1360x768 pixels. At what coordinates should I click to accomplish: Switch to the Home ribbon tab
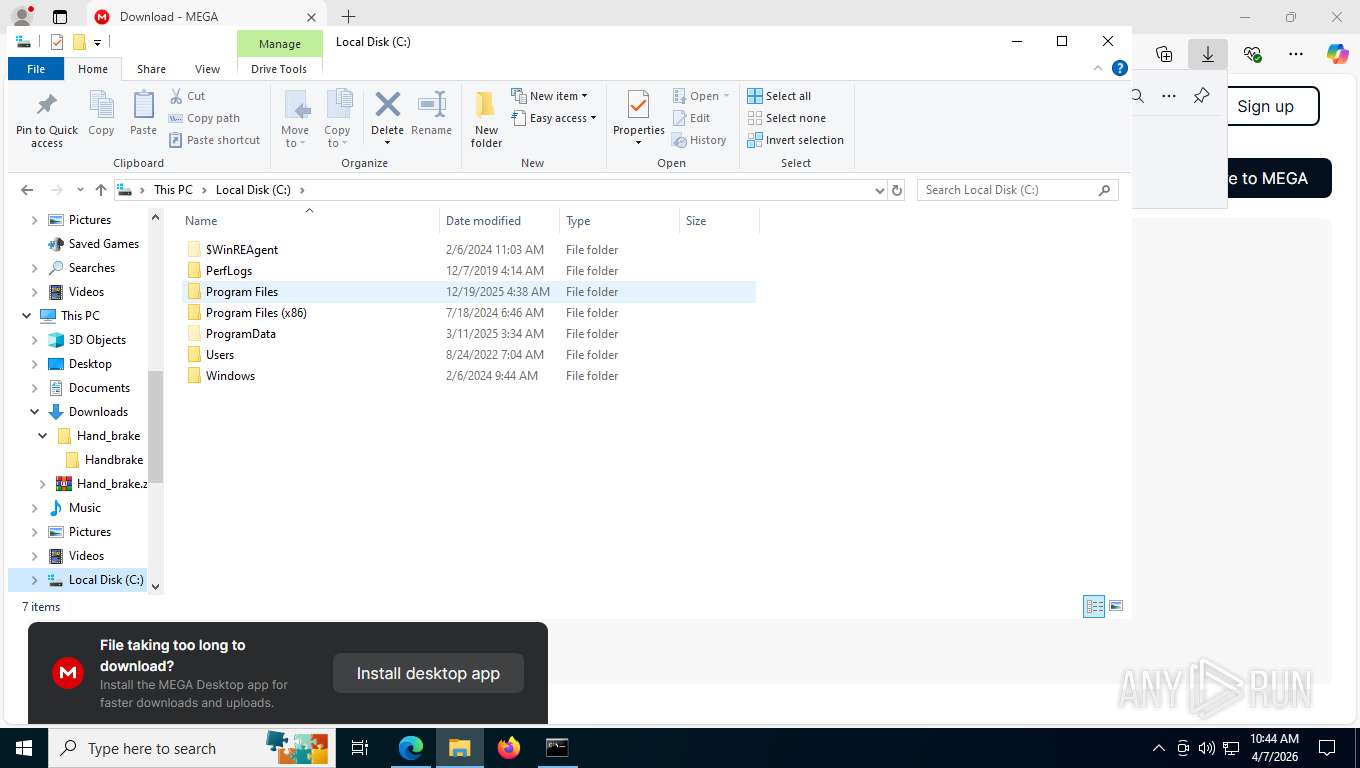tap(93, 69)
